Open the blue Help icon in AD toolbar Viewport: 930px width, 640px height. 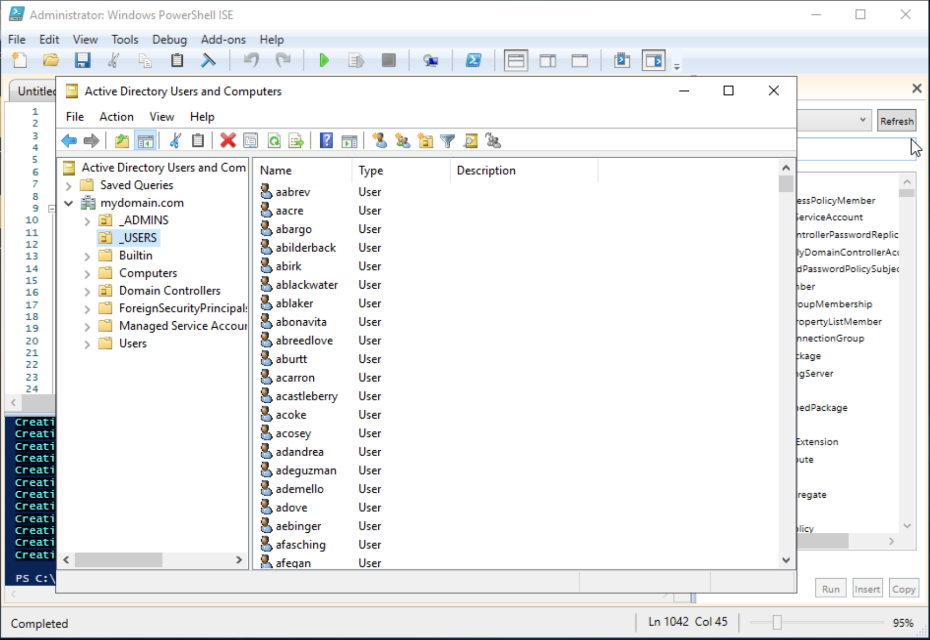pyautogui.click(x=326, y=141)
